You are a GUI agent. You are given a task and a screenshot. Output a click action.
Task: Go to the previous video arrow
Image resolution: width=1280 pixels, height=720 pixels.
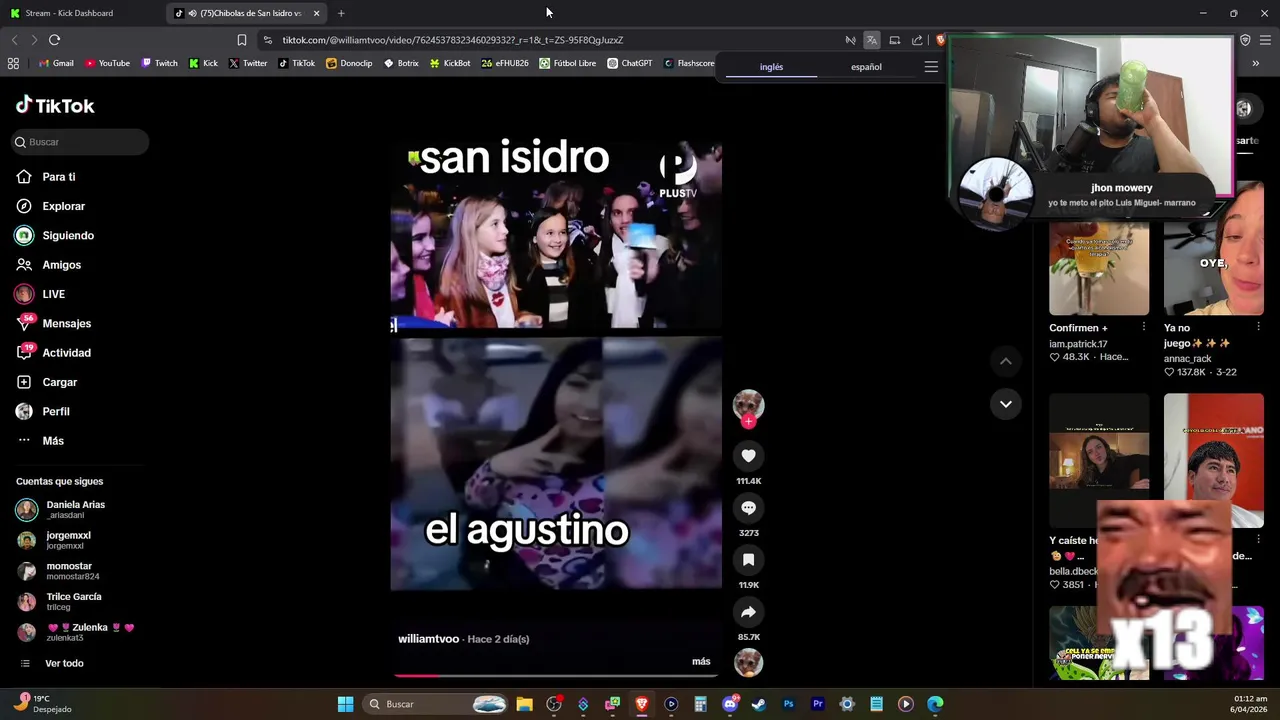[x=1006, y=361]
